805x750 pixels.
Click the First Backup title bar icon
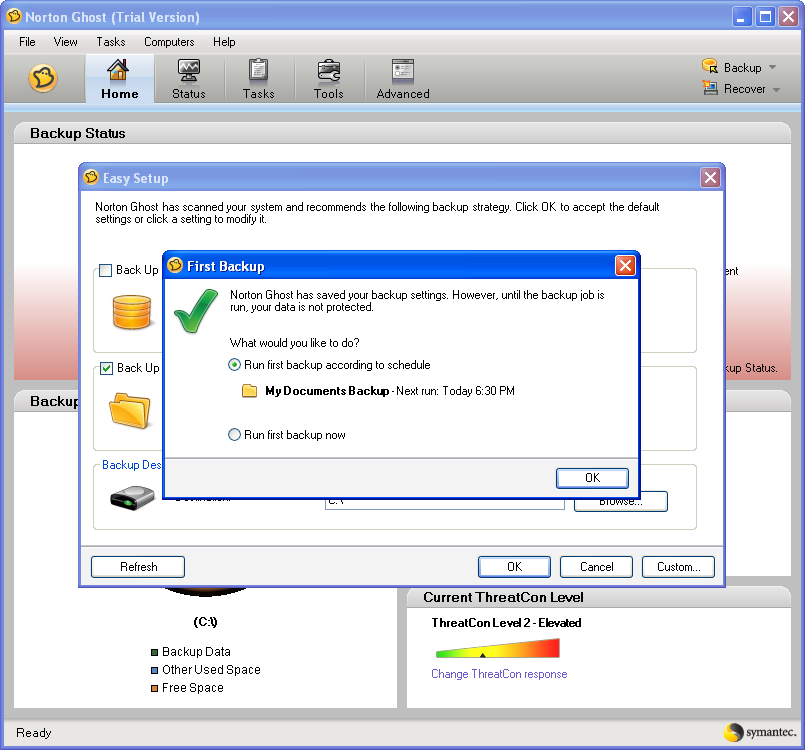(175, 265)
